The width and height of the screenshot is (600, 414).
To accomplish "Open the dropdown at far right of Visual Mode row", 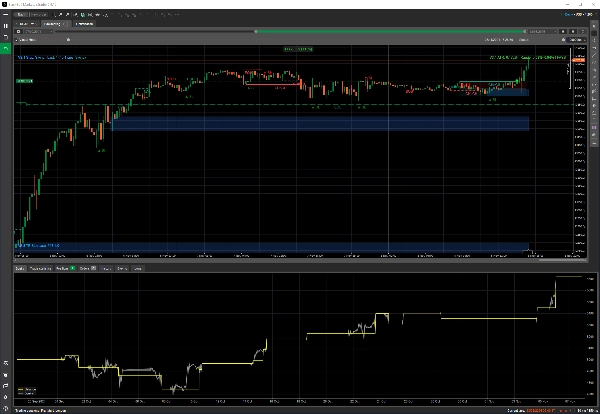I will [x=576, y=39].
